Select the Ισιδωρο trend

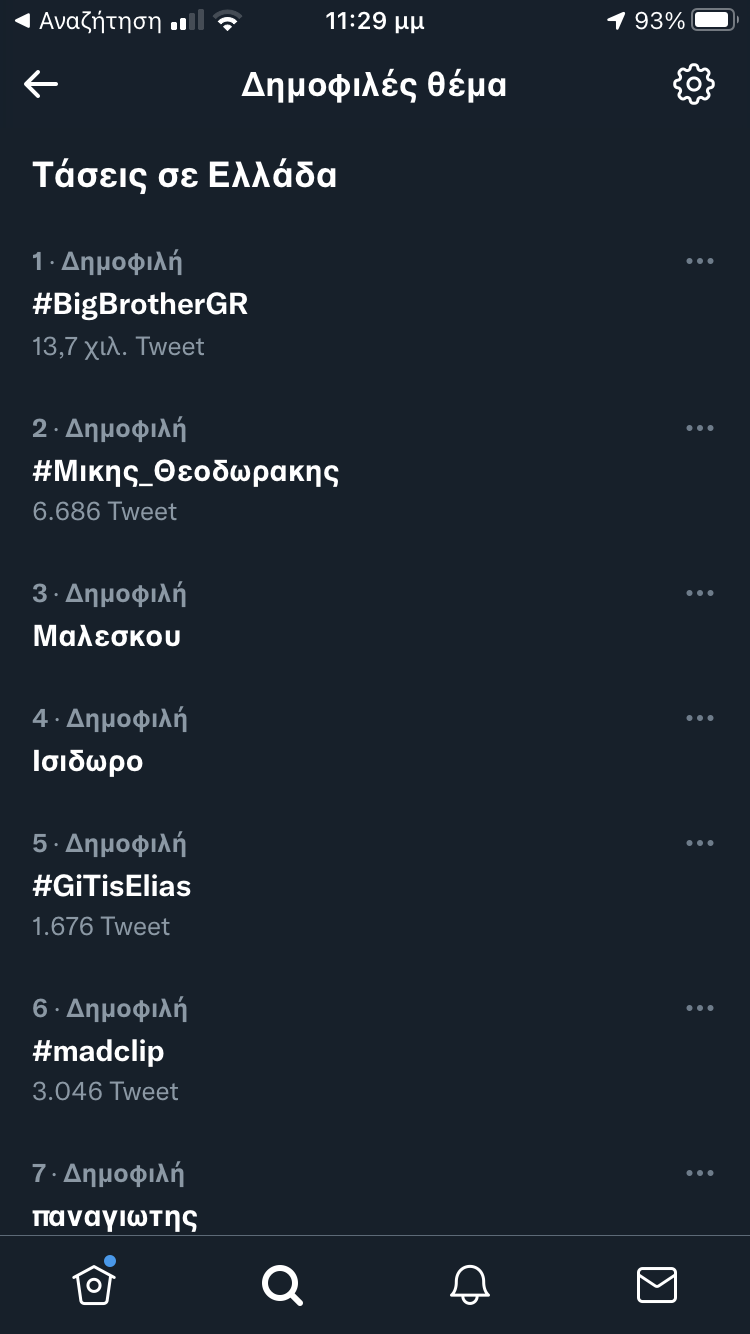point(88,761)
